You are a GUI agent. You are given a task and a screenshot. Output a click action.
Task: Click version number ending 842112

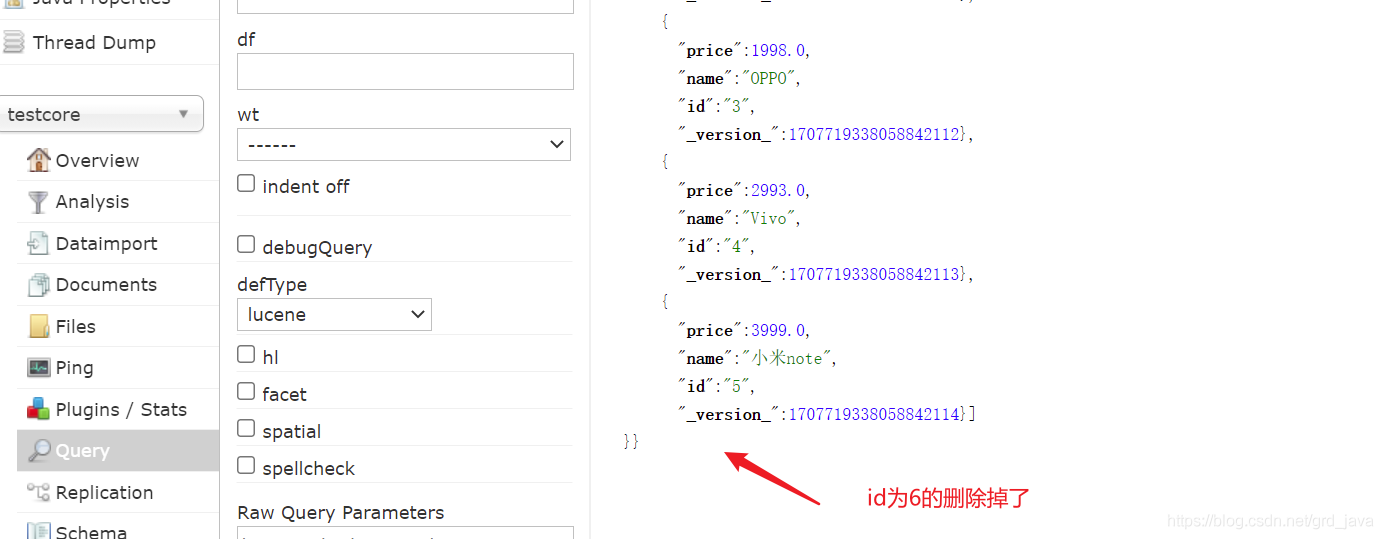[x=874, y=134]
